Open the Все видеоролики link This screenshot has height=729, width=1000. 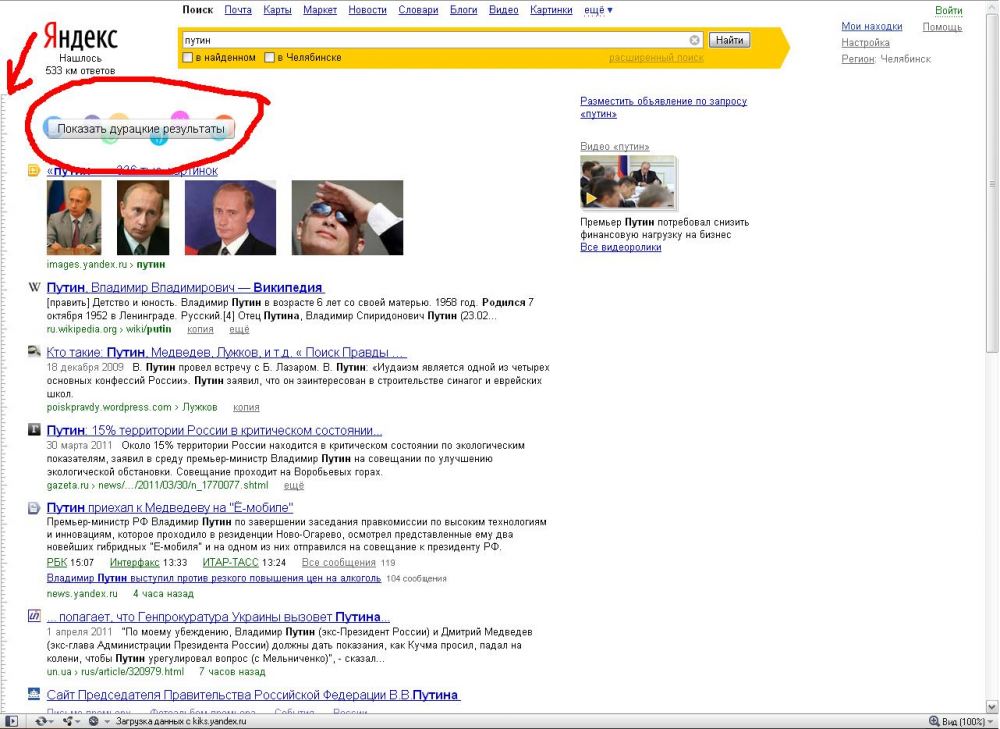(621, 247)
